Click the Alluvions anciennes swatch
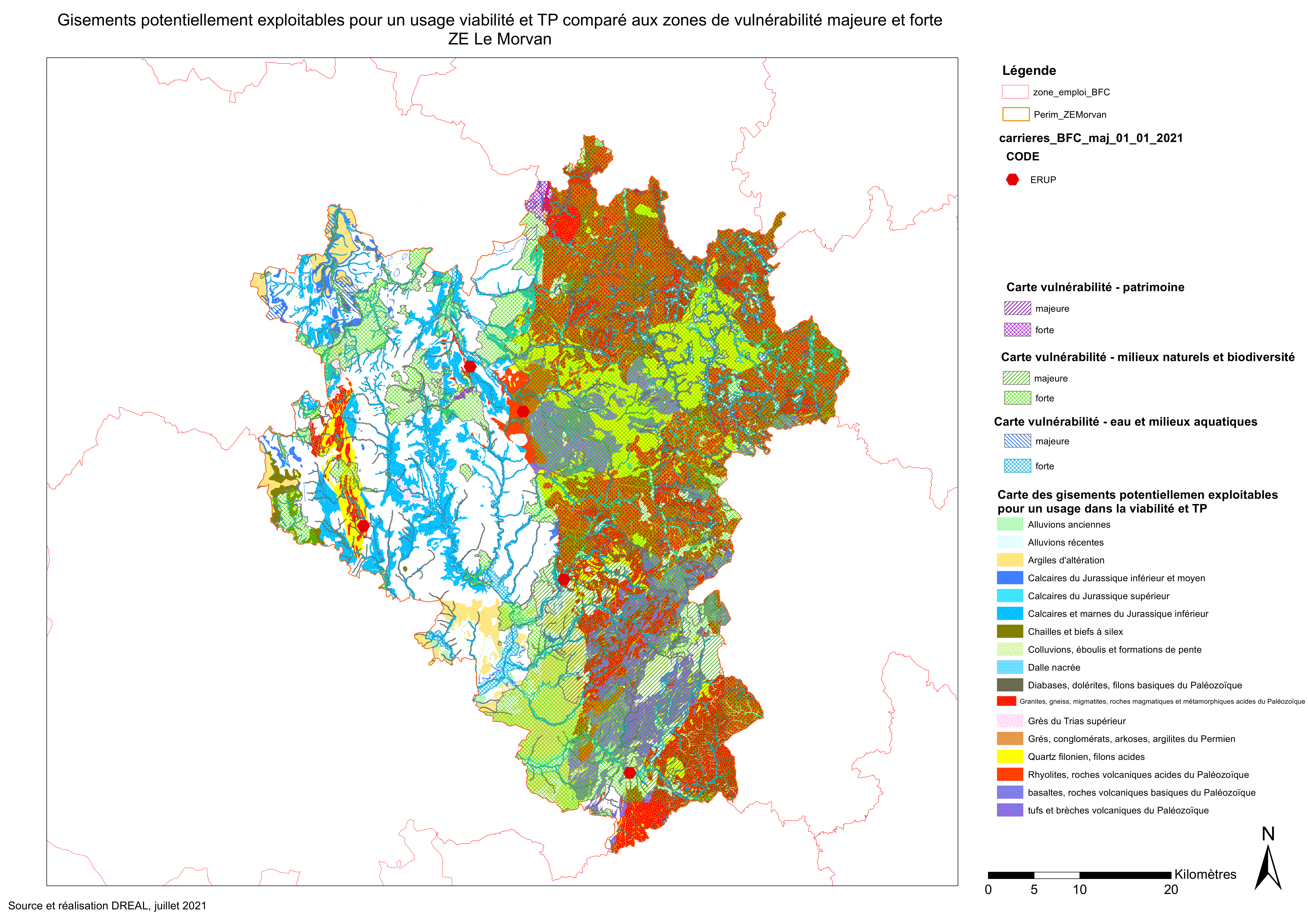The width and height of the screenshot is (1308, 924). [1010, 524]
